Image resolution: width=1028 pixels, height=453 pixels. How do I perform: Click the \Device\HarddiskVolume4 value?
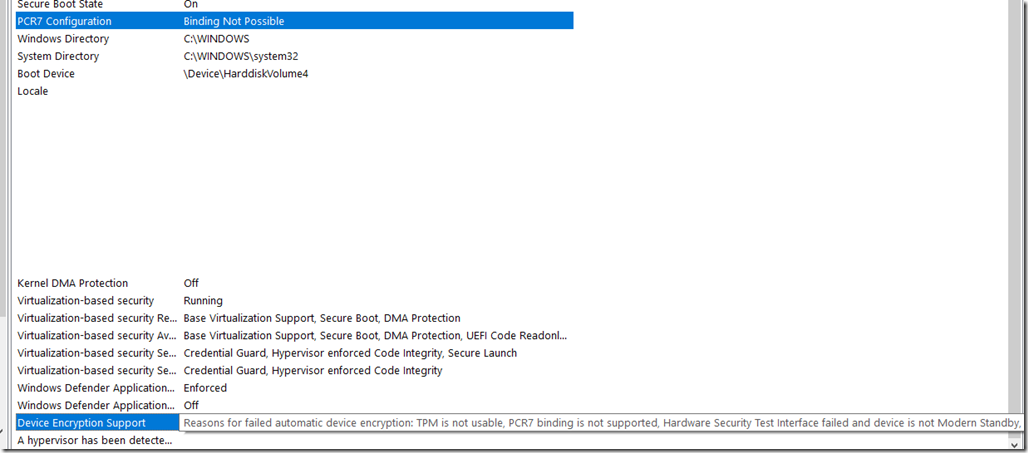pos(246,74)
